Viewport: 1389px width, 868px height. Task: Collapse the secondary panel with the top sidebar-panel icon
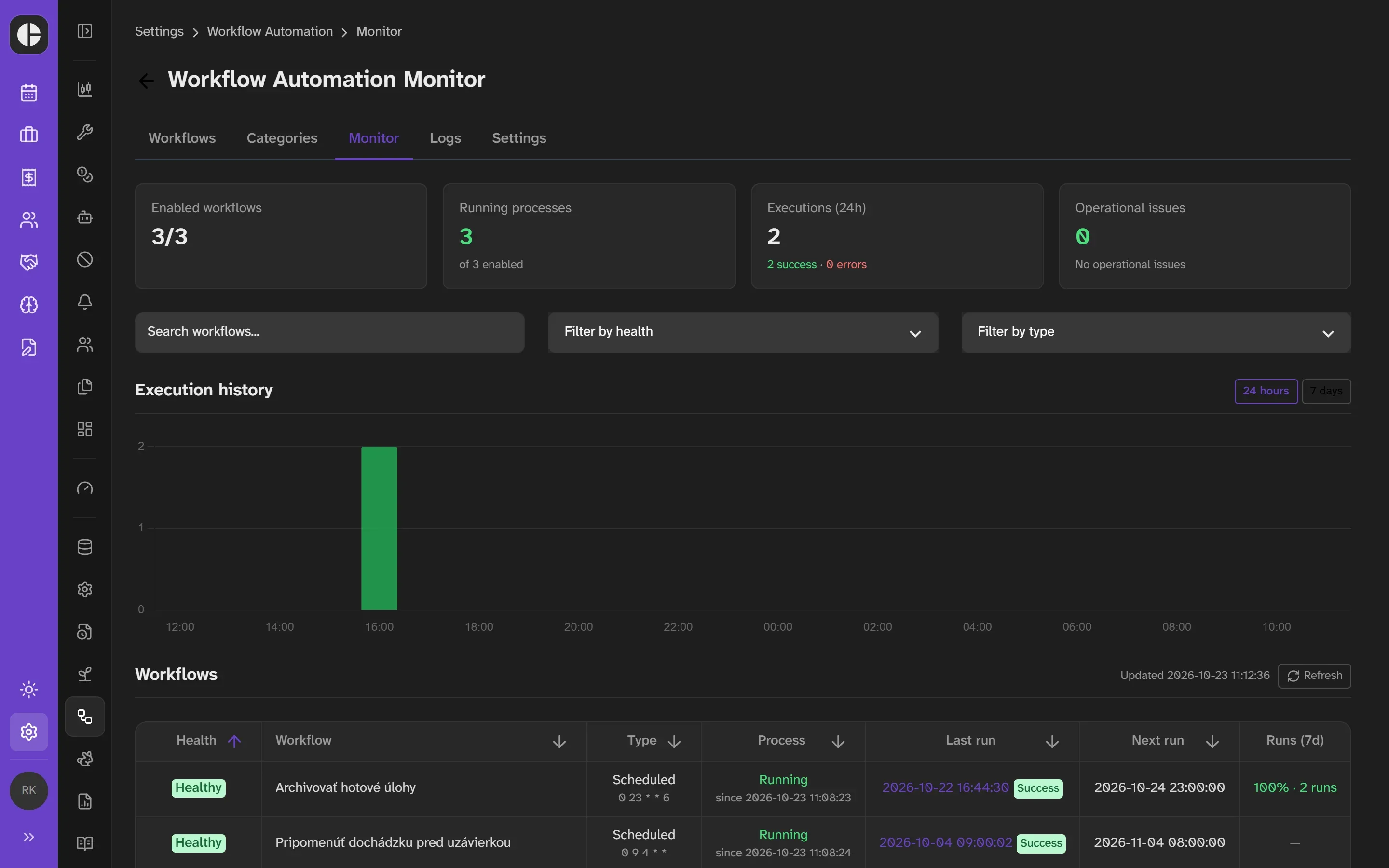pyautogui.click(x=85, y=31)
